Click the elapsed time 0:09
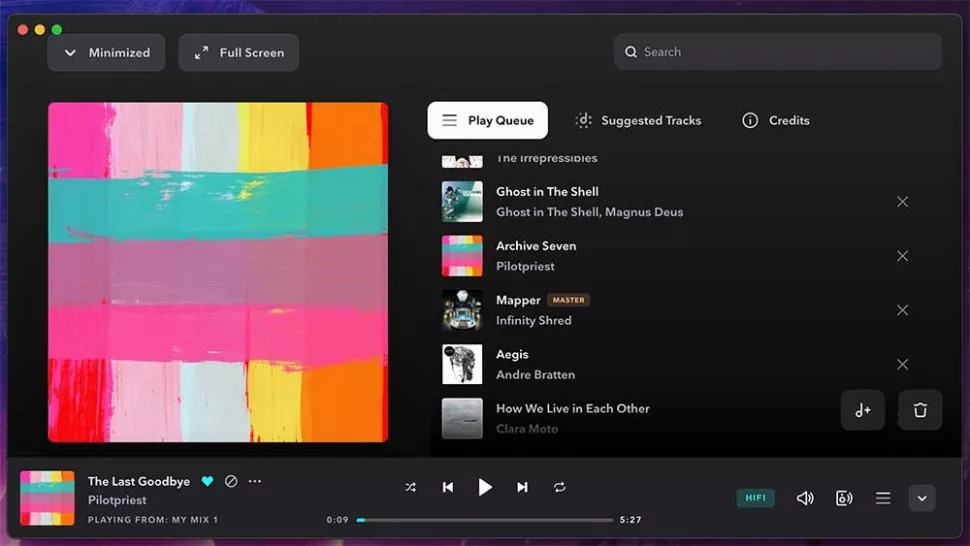 [338, 520]
